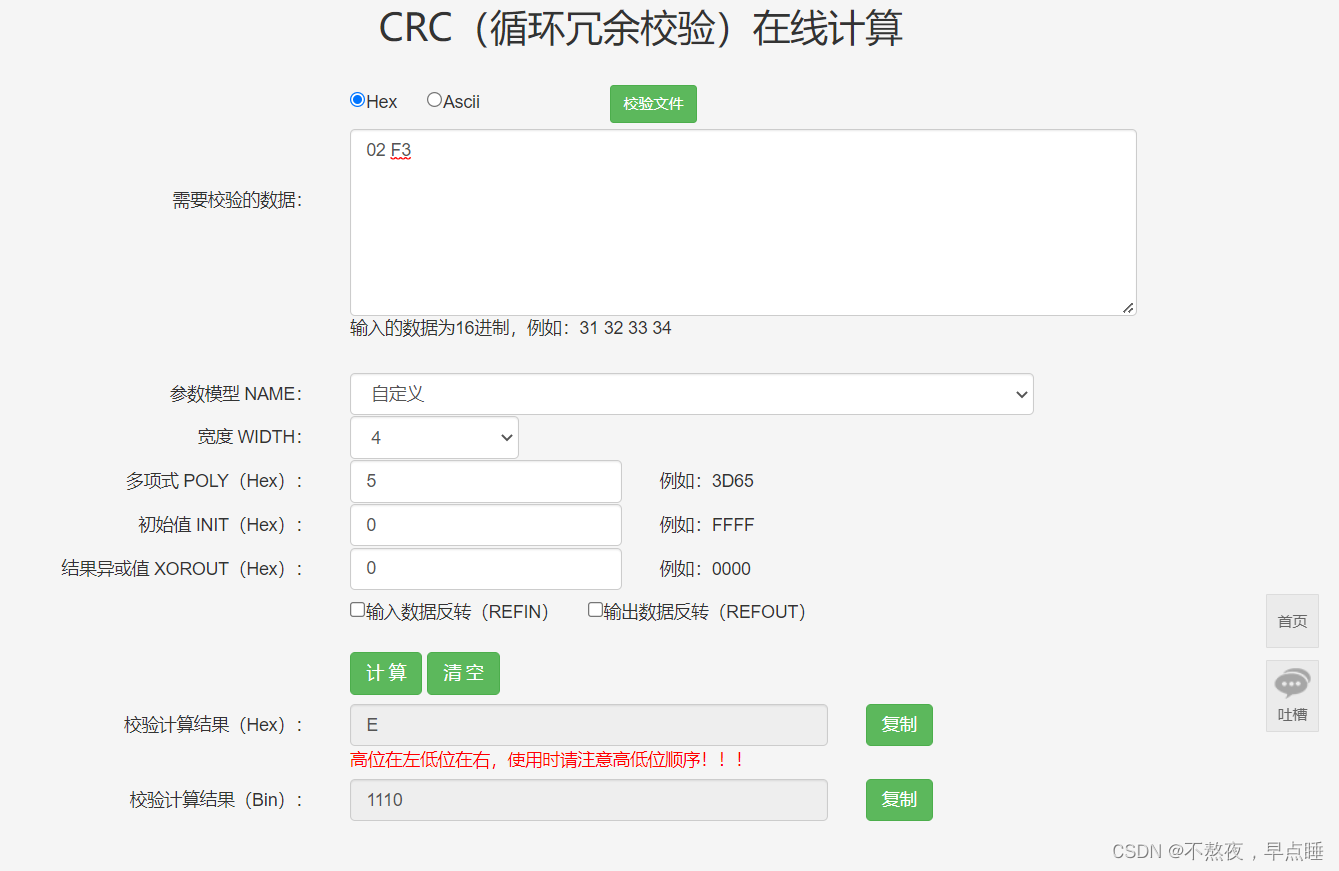Viewport: 1339px width, 871px height.
Task: Copy the Hex result with 复制
Action: coord(899,725)
